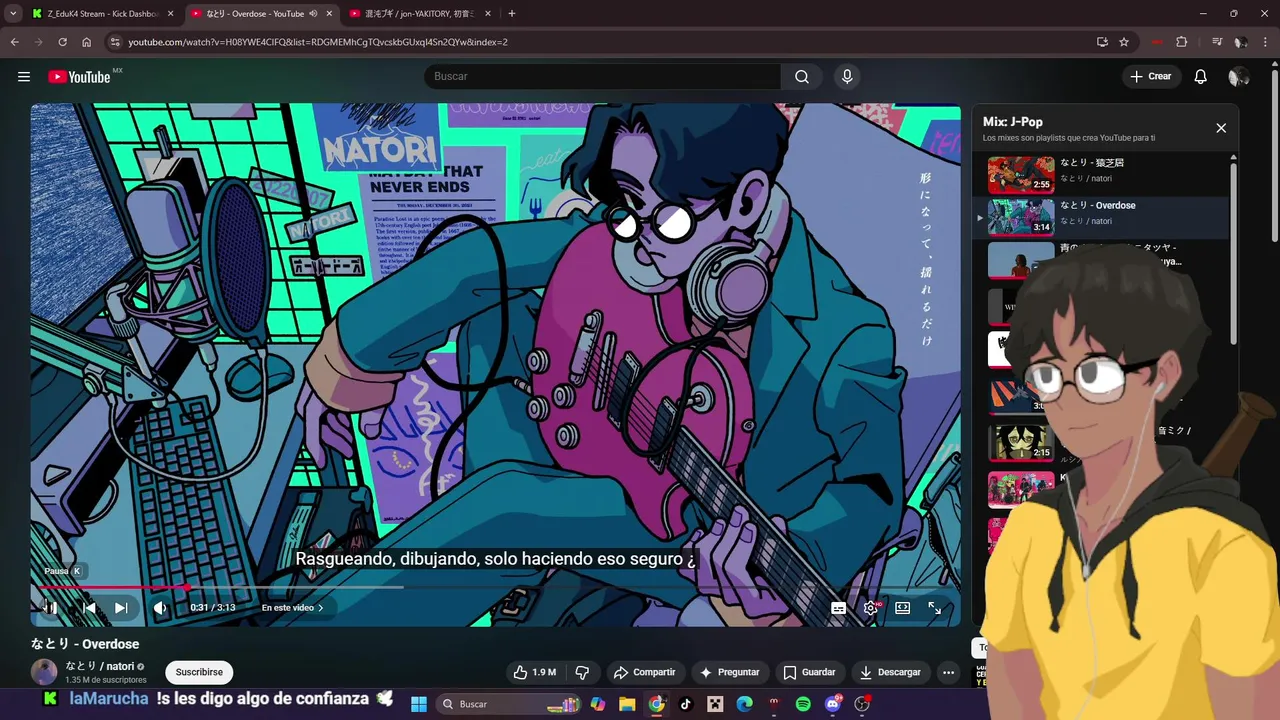Viewport: 1280px width, 720px height.
Task: Click the search magnifier button
Action: pyautogui.click(x=802, y=77)
